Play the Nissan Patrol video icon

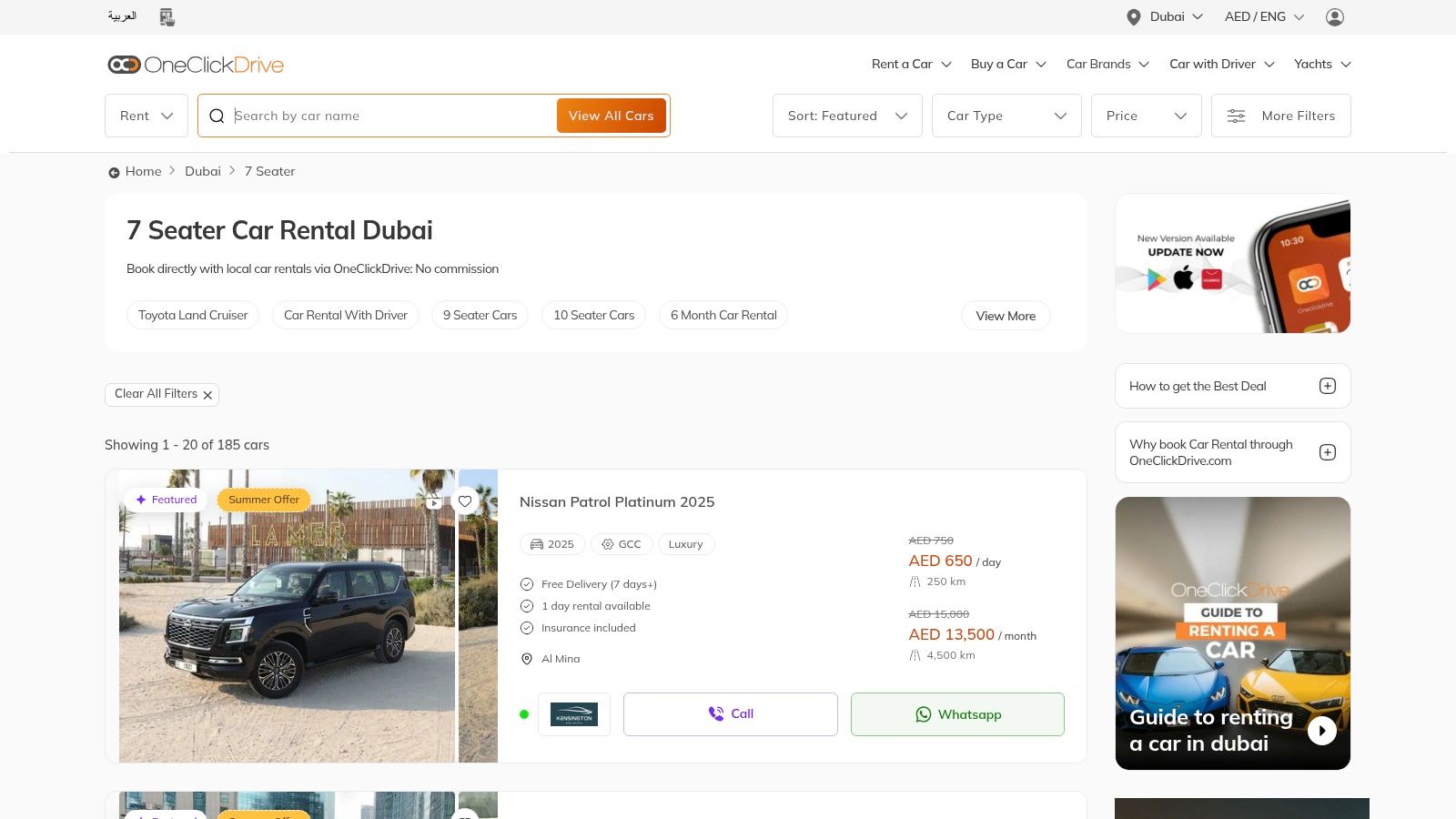coord(434,501)
